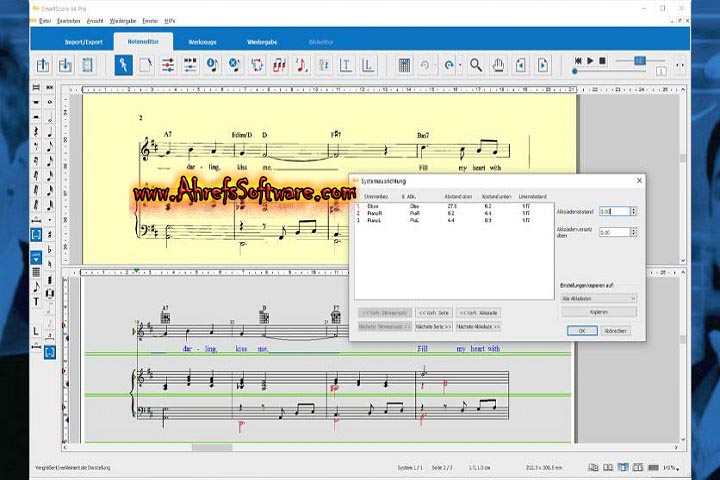Click the Akkoladenversatz oben spinner arrows
The image size is (720, 480).
[x=633, y=232]
